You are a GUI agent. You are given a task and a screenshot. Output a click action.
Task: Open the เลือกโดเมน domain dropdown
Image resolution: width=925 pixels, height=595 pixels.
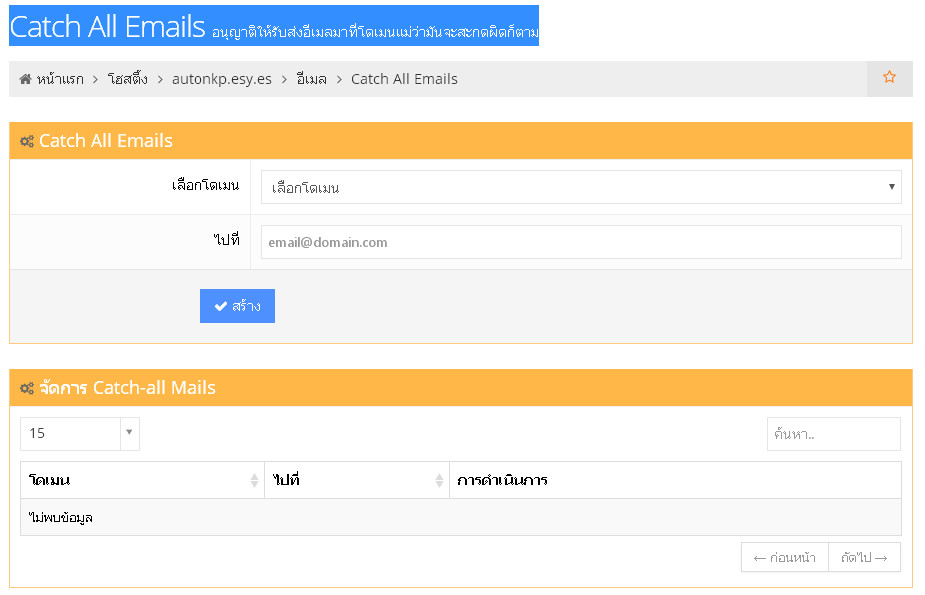tap(580, 187)
